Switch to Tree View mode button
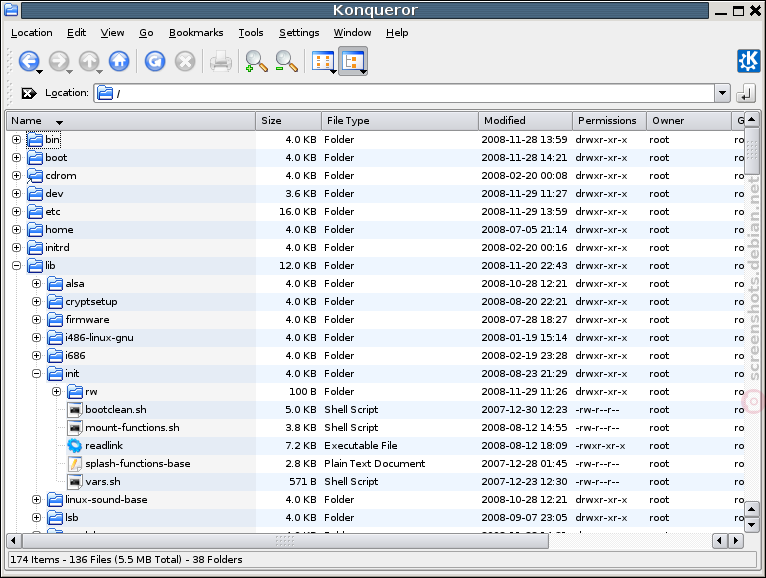 pyautogui.click(x=353, y=61)
